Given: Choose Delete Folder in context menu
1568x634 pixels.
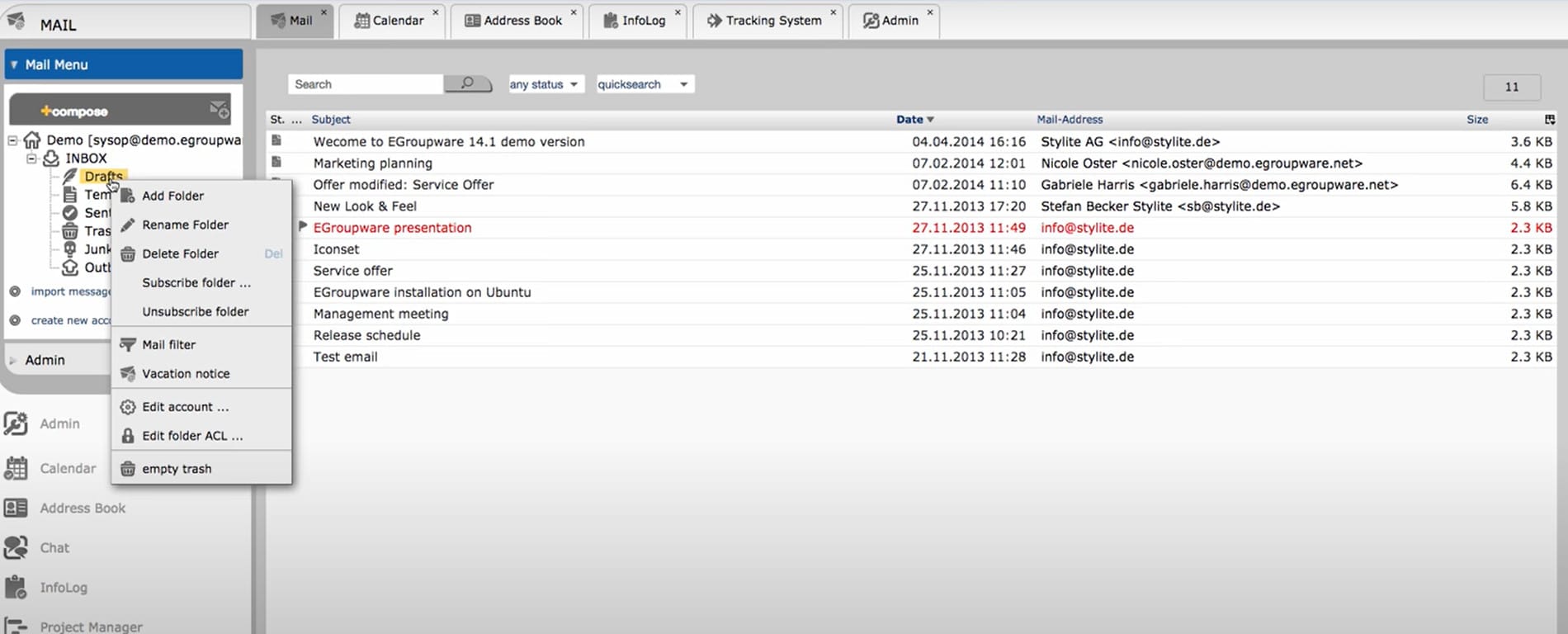Looking at the screenshot, I should [201, 253].
